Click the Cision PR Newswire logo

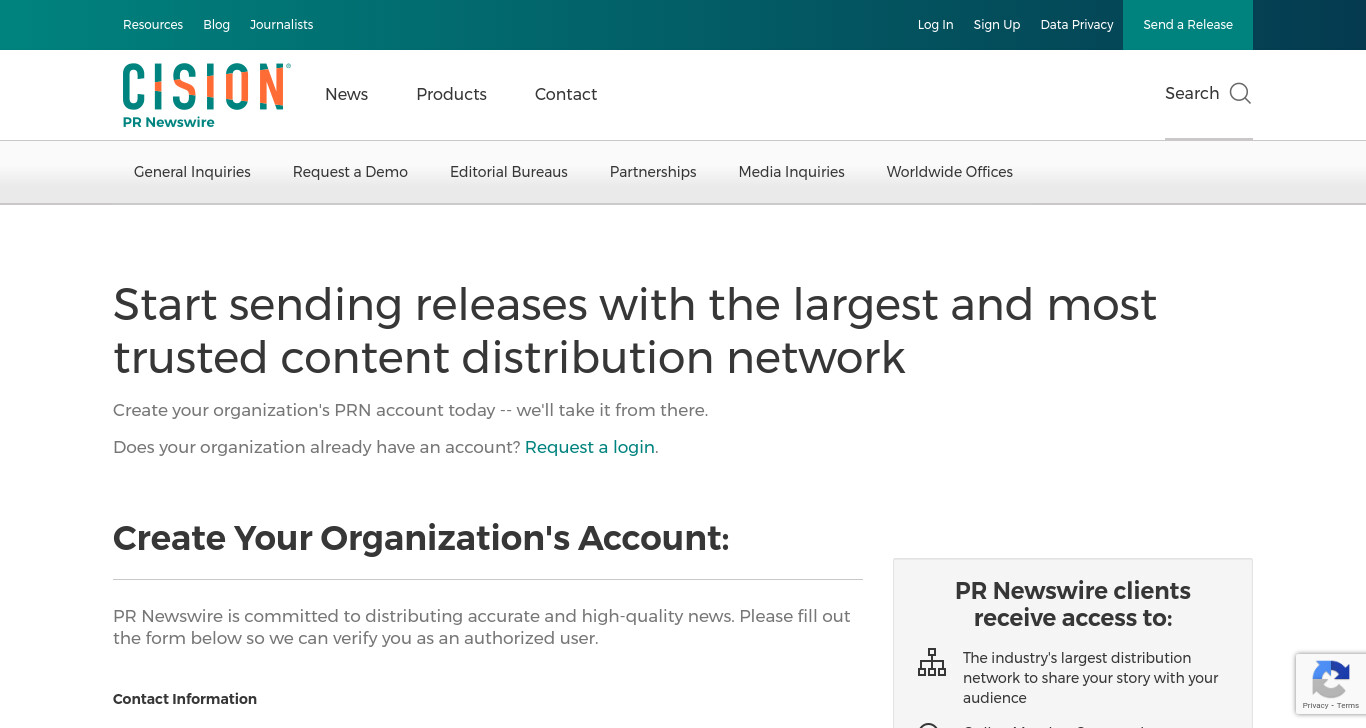pos(206,95)
